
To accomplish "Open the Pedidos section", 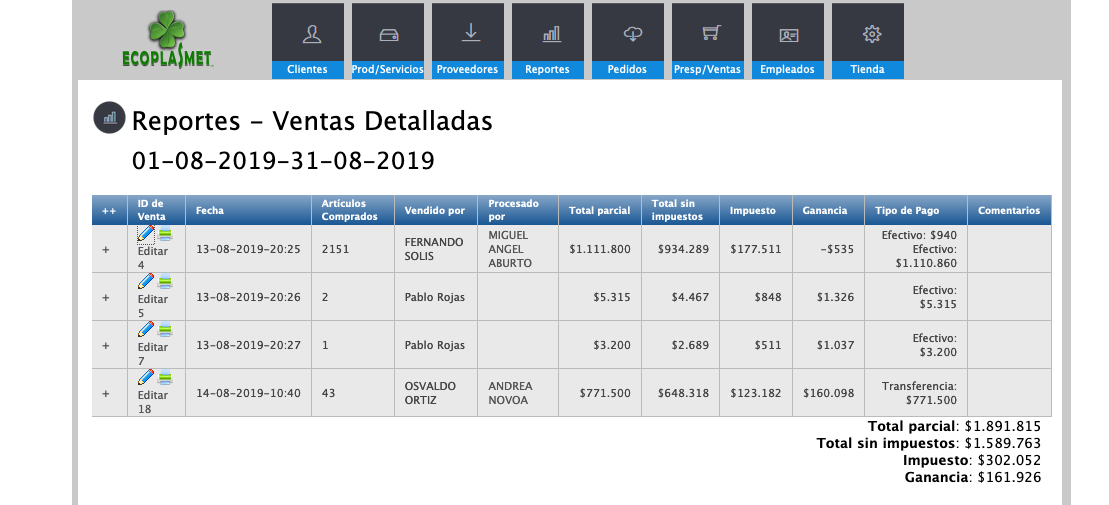I will coord(627,41).
